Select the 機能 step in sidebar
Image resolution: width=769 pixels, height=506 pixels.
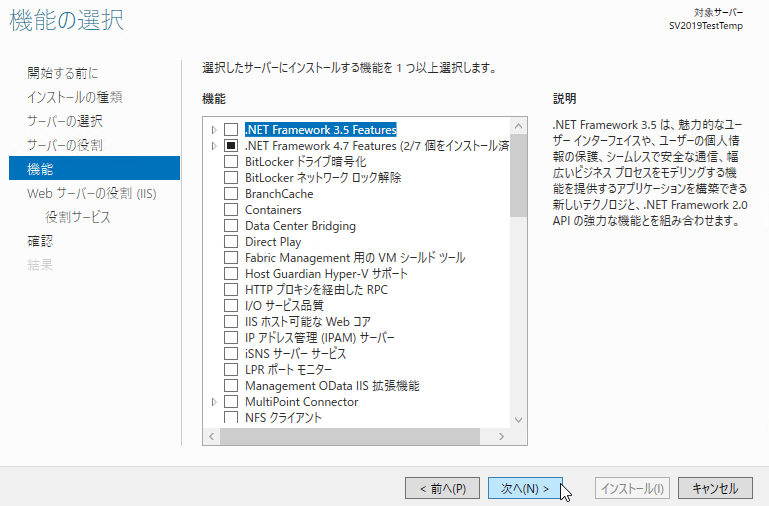click(94, 169)
